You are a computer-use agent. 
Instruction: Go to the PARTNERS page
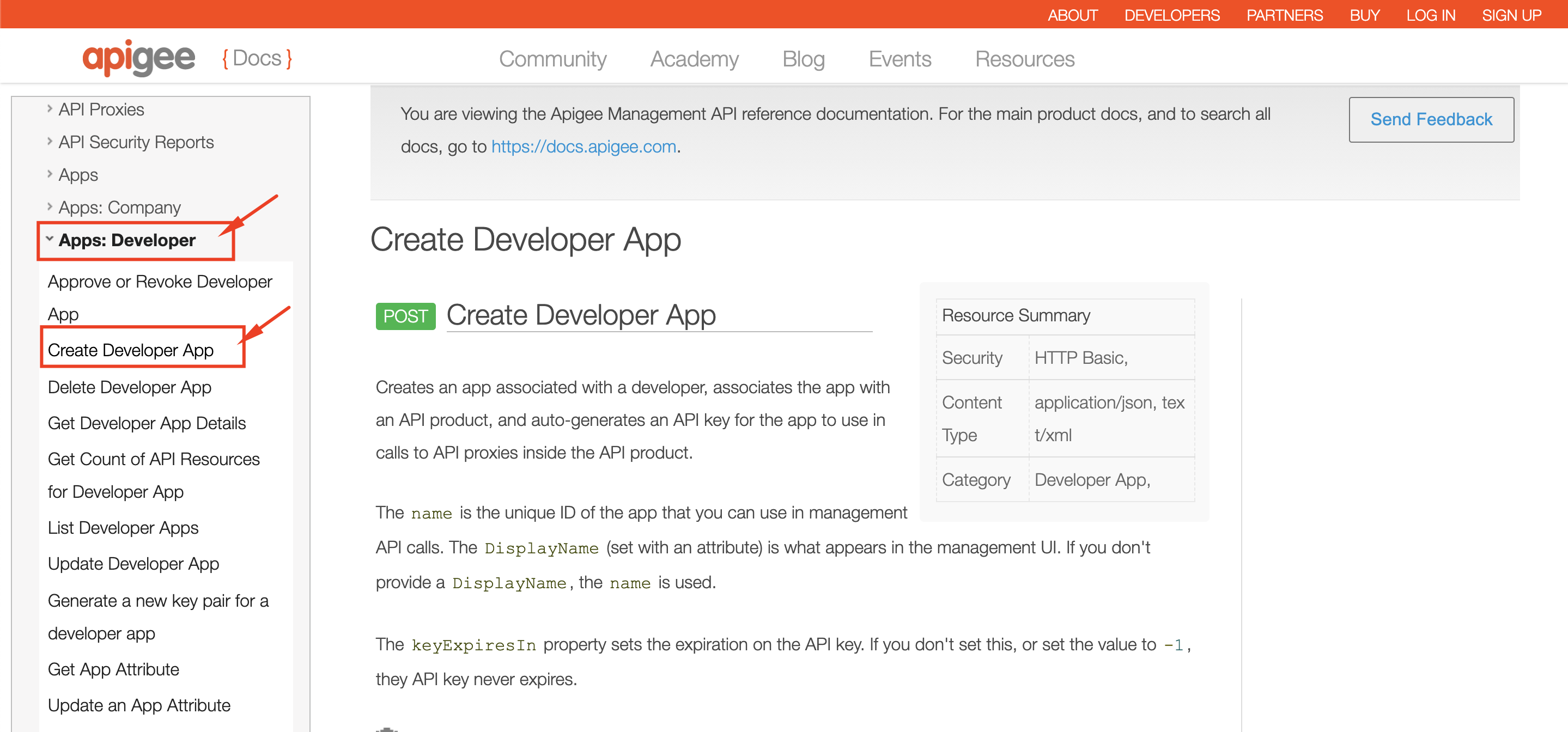tap(1284, 15)
